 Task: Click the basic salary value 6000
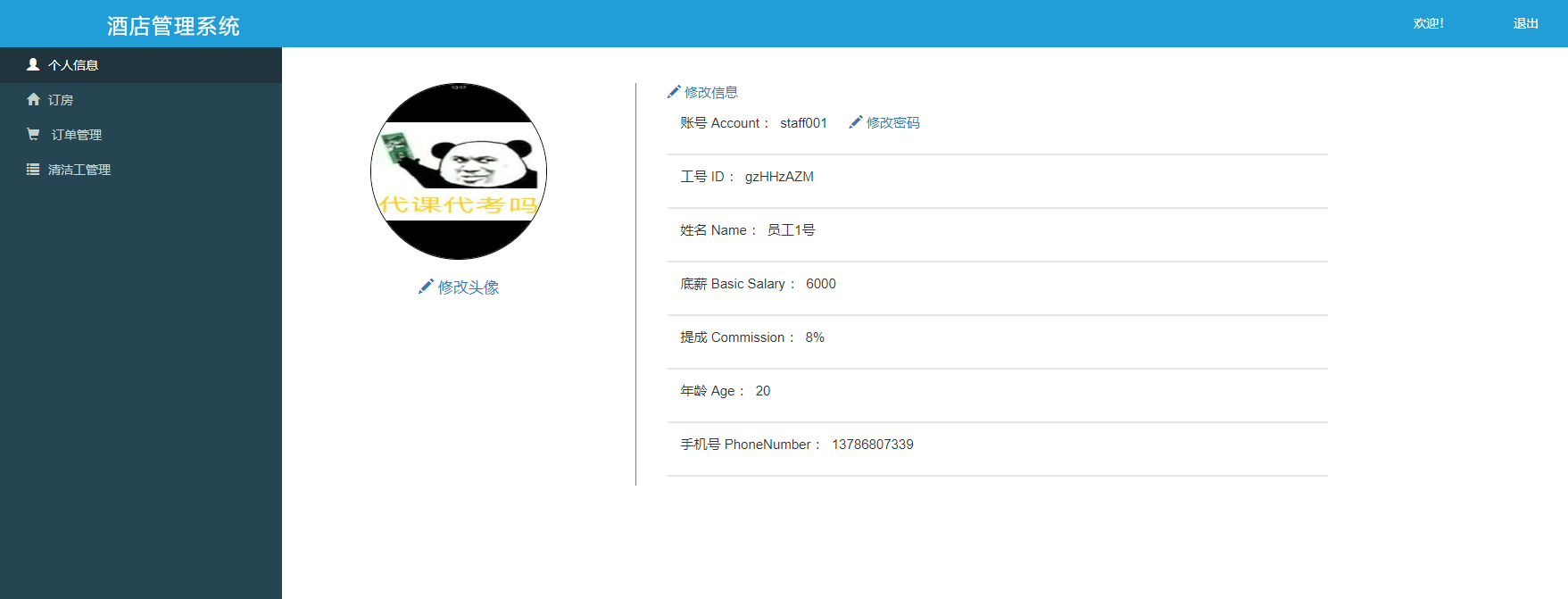click(x=821, y=284)
